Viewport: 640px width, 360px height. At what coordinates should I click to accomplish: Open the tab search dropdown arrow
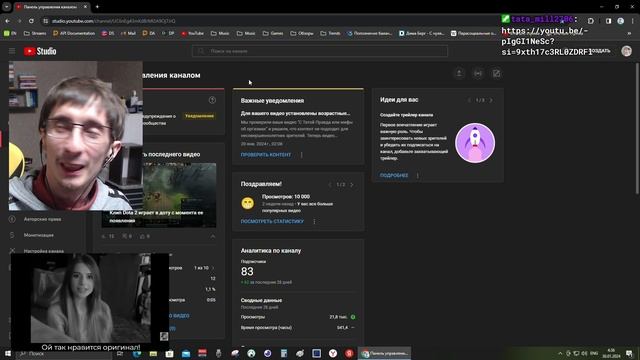point(7,7)
